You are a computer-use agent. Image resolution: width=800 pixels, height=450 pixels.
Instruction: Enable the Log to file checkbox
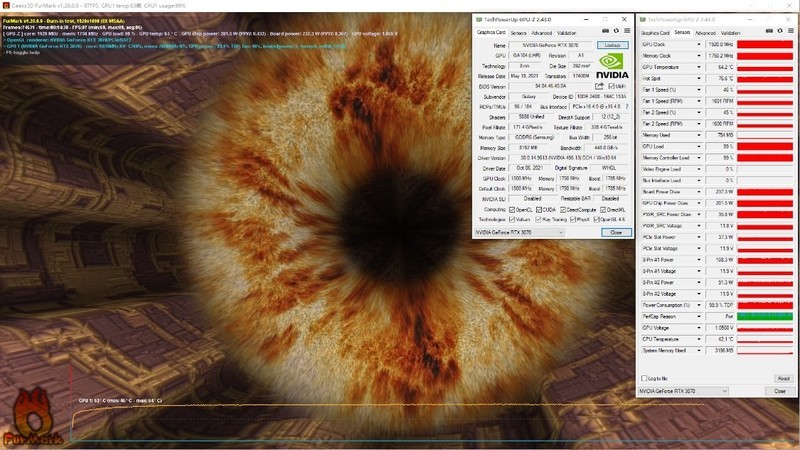645,378
